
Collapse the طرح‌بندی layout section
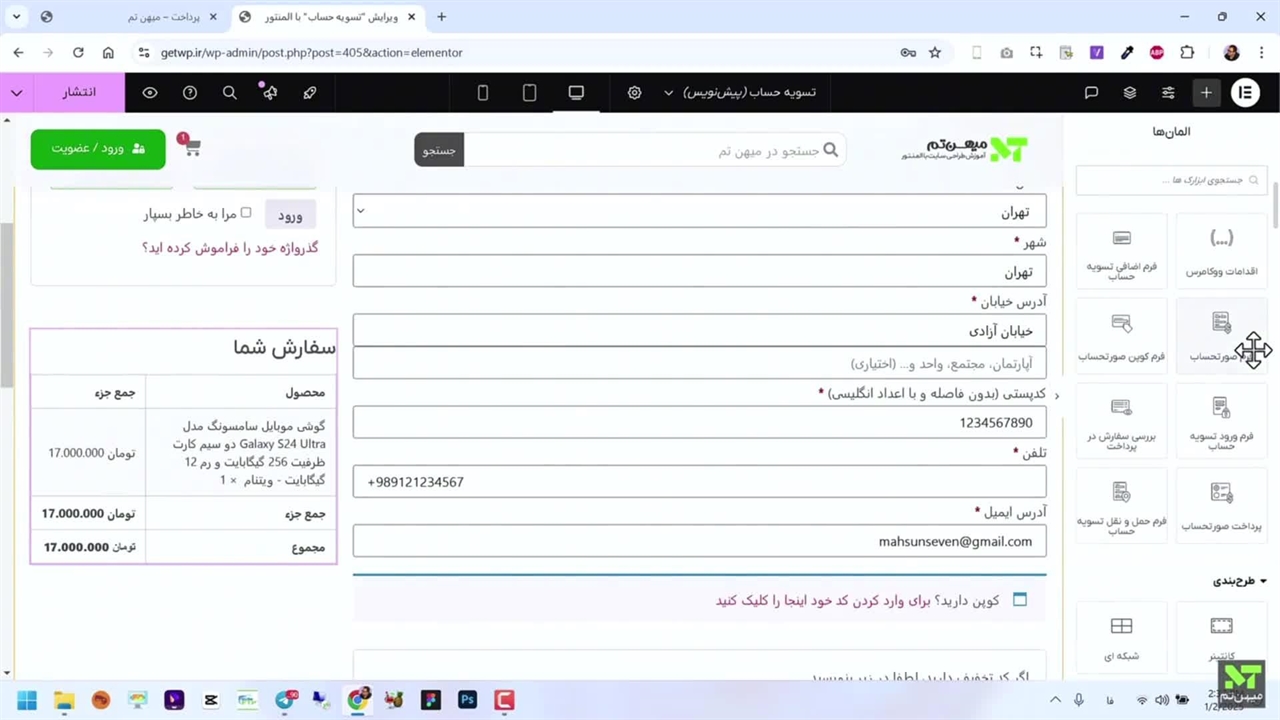click(x=1240, y=581)
